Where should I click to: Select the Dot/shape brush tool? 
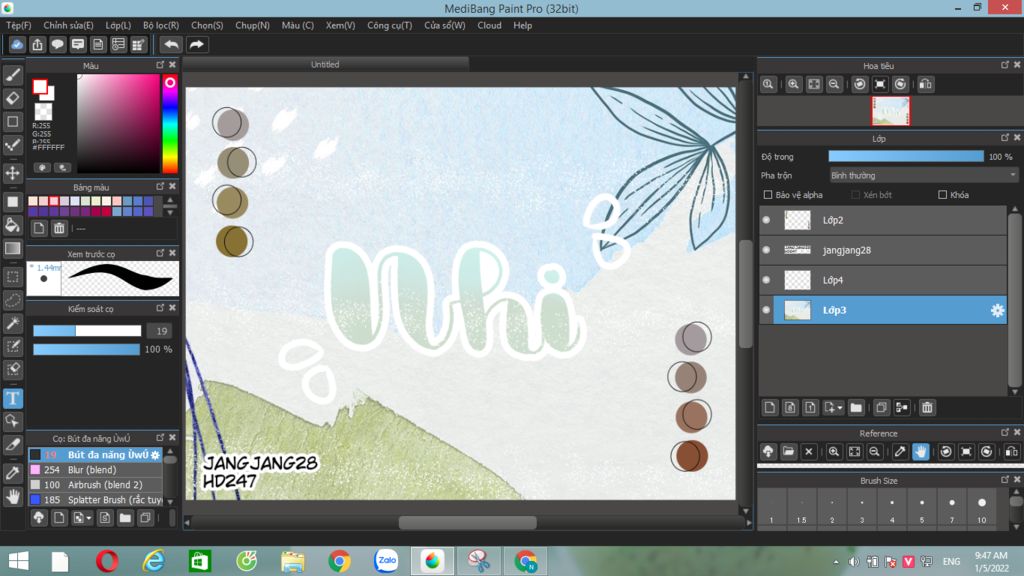tap(12, 144)
